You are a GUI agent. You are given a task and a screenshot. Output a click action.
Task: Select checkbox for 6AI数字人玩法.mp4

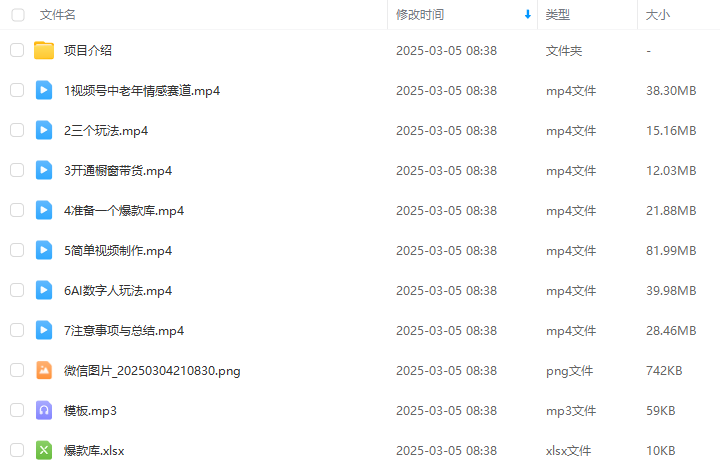(x=17, y=290)
